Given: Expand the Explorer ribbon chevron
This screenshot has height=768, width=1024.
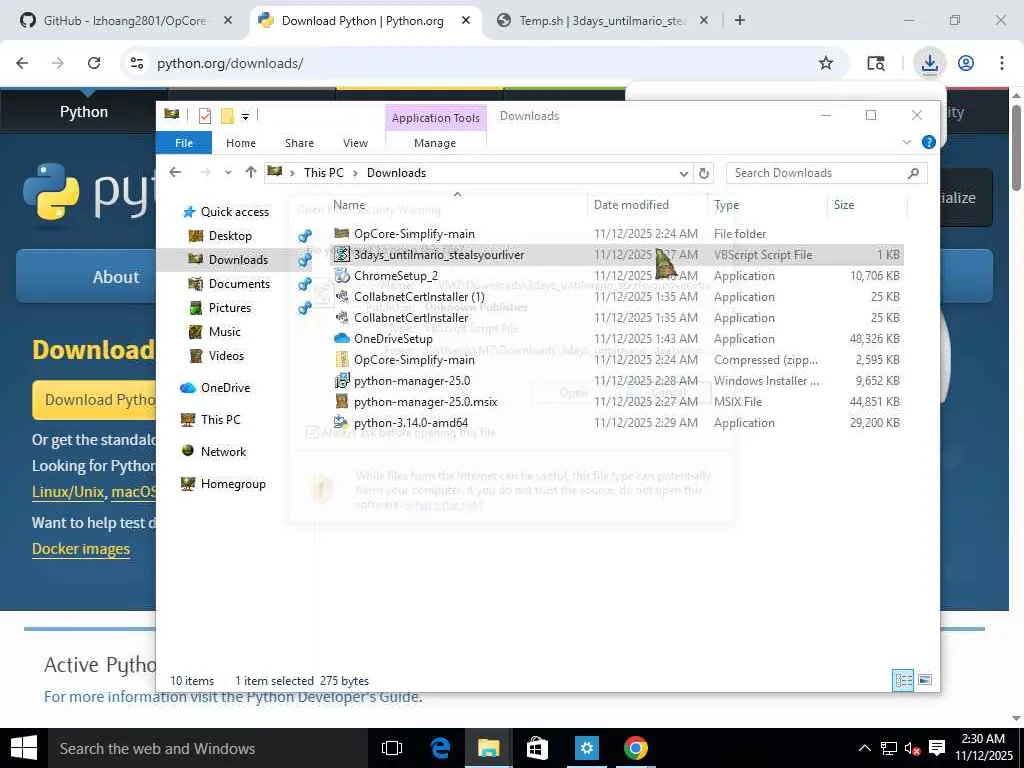Looking at the screenshot, I should click(x=906, y=142).
